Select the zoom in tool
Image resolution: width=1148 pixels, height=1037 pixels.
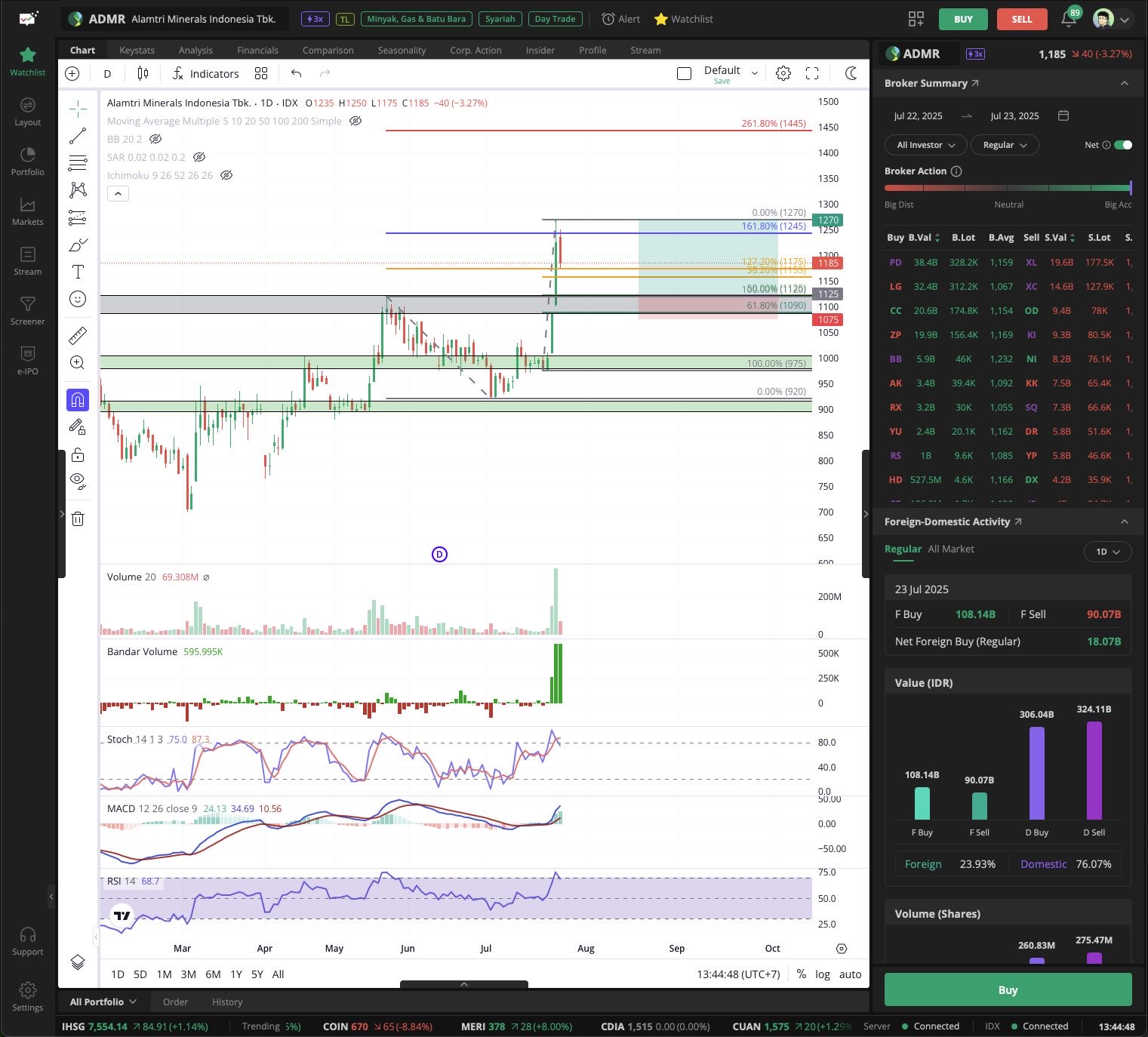(78, 362)
